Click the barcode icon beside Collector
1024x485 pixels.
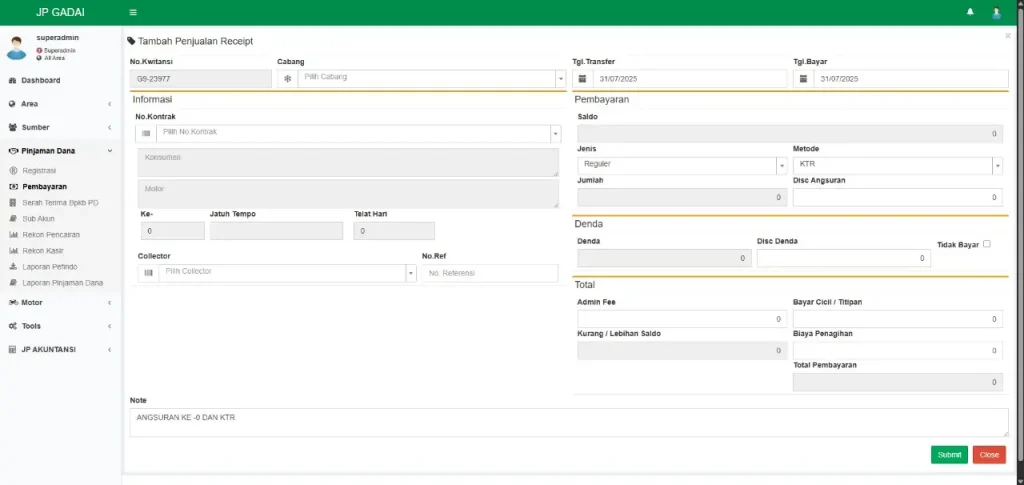(148, 273)
